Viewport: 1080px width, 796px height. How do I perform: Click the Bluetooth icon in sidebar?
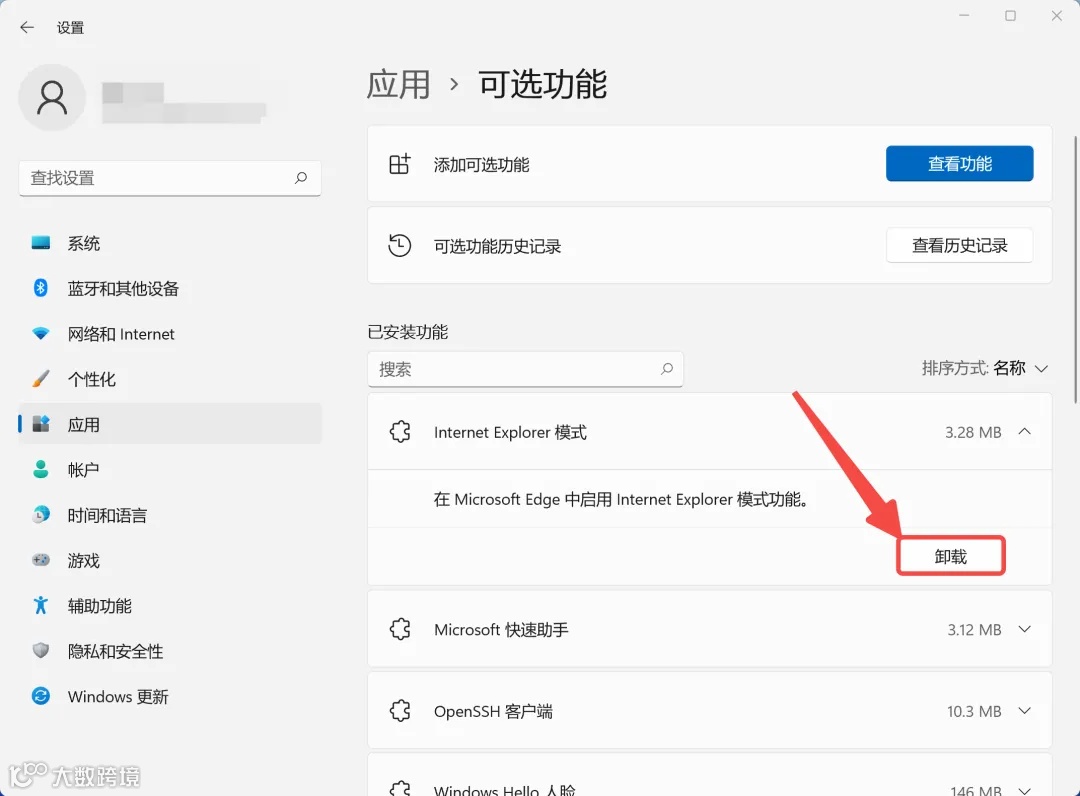41,288
